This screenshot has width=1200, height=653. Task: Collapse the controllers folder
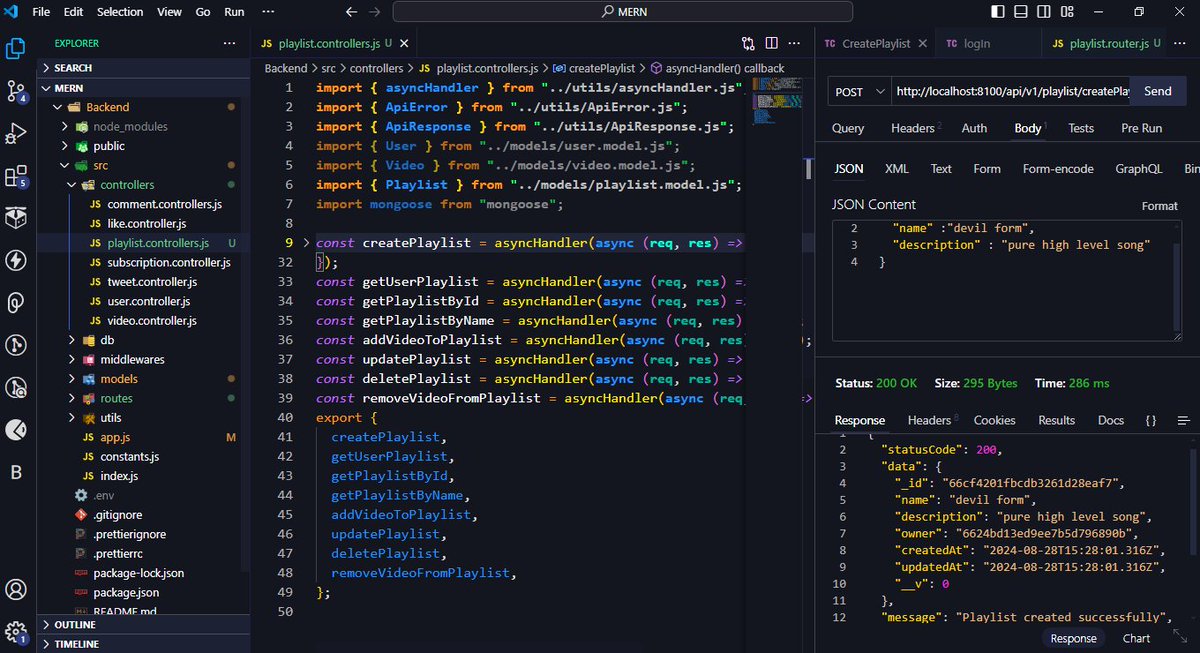(71, 185)
